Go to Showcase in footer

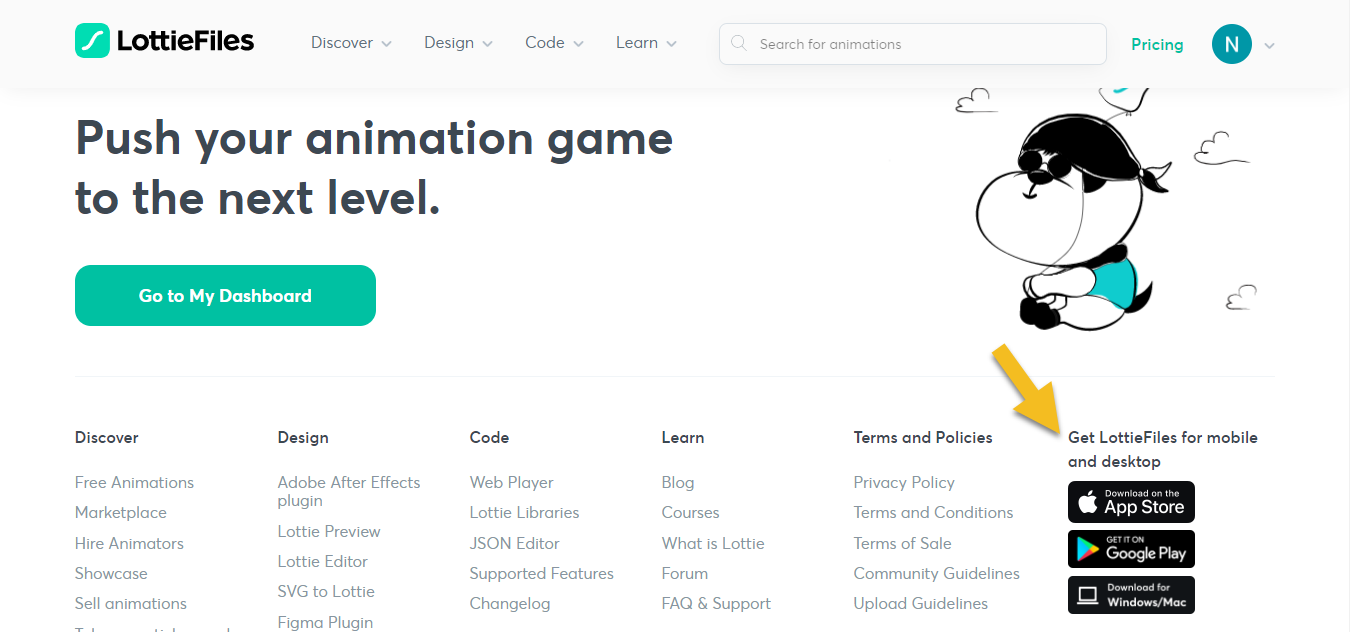111,573
